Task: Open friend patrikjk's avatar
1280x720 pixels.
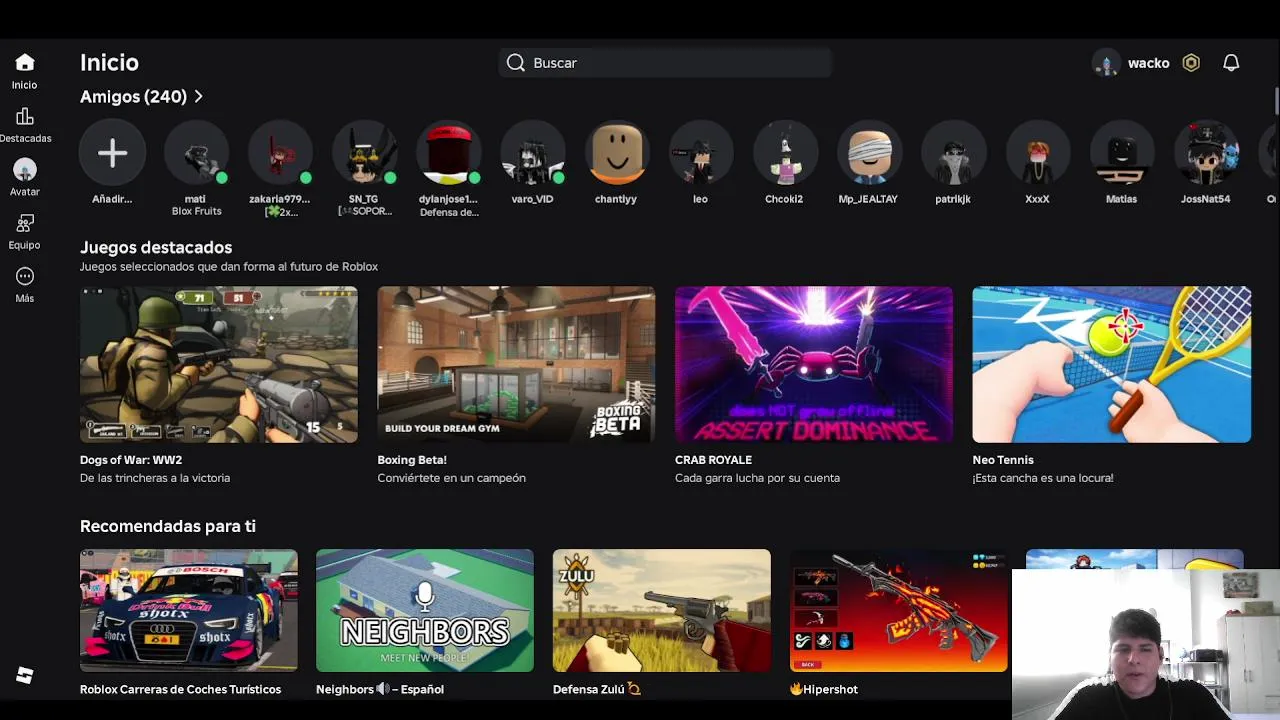Action: click(953, 153)
